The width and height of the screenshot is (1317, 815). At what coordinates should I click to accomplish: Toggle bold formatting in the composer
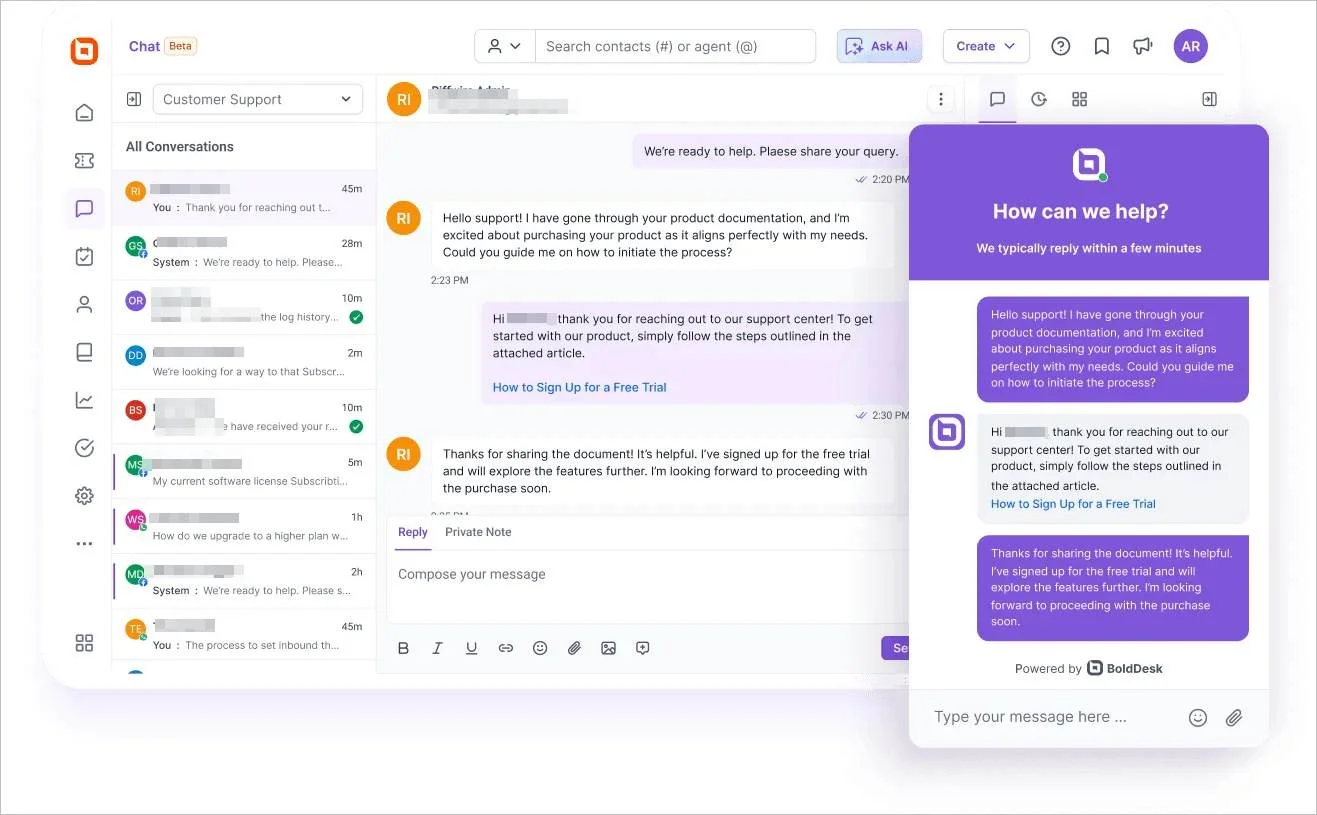403,647
